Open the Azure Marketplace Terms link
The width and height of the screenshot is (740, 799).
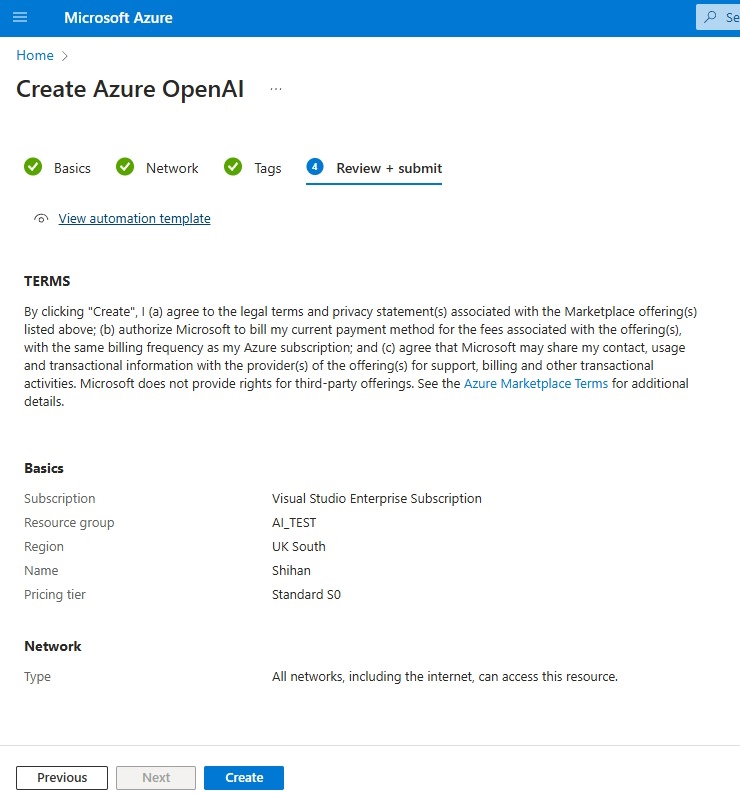click(x=536, y=383)
